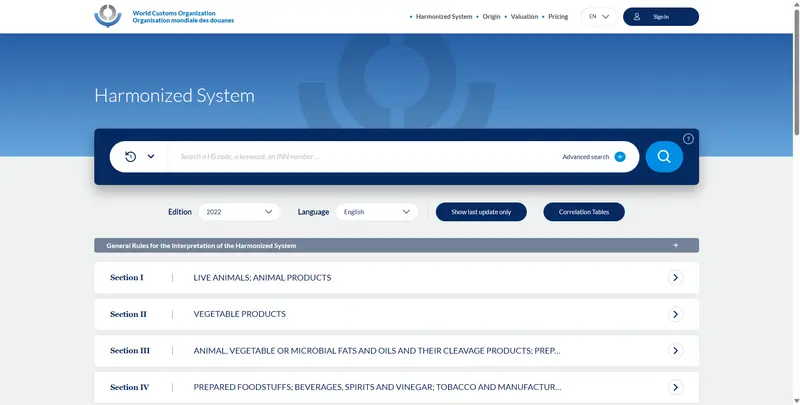
Task: Click the page vertical scrollbar thumb
Action: point(796,71)
